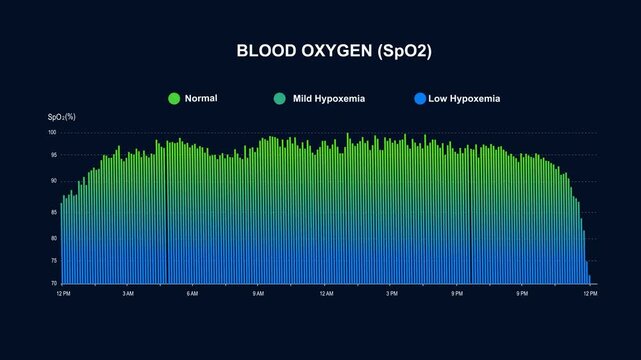Screen dimensions: 641x360
Task: Select the Mild Hypoxemia legend label
Action: 329,98
